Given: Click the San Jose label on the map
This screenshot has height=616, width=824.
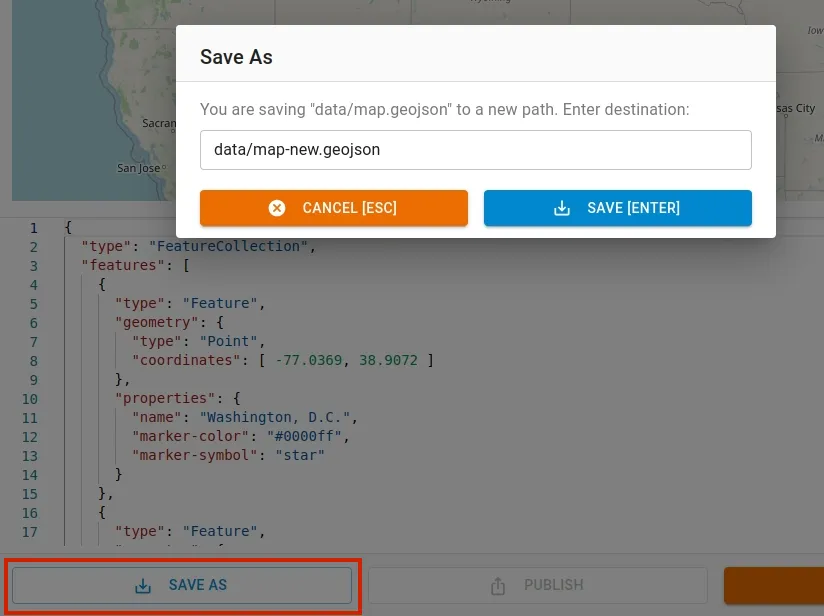Looking at the screenshot, I should click(138, 168).
